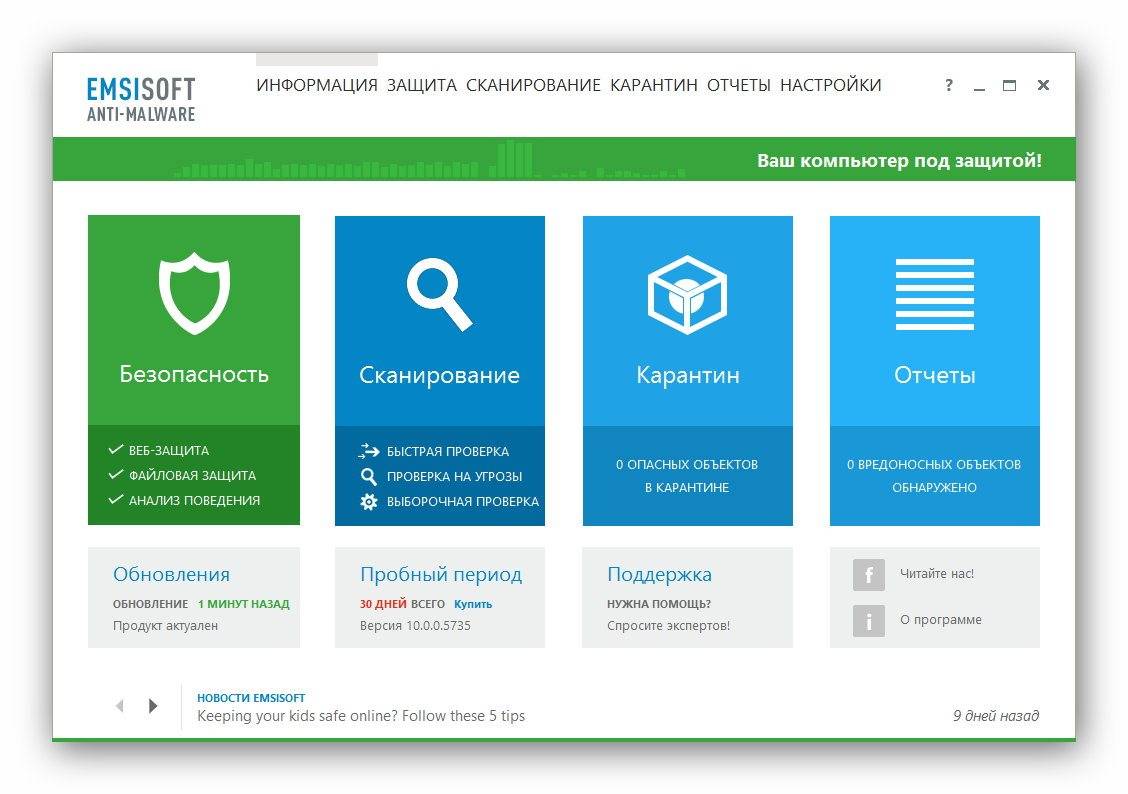This screenshot has height=794, width=1128.
Task: Click the Emsisoft Anti-Malware logo
Action: (x=141, y=99)
